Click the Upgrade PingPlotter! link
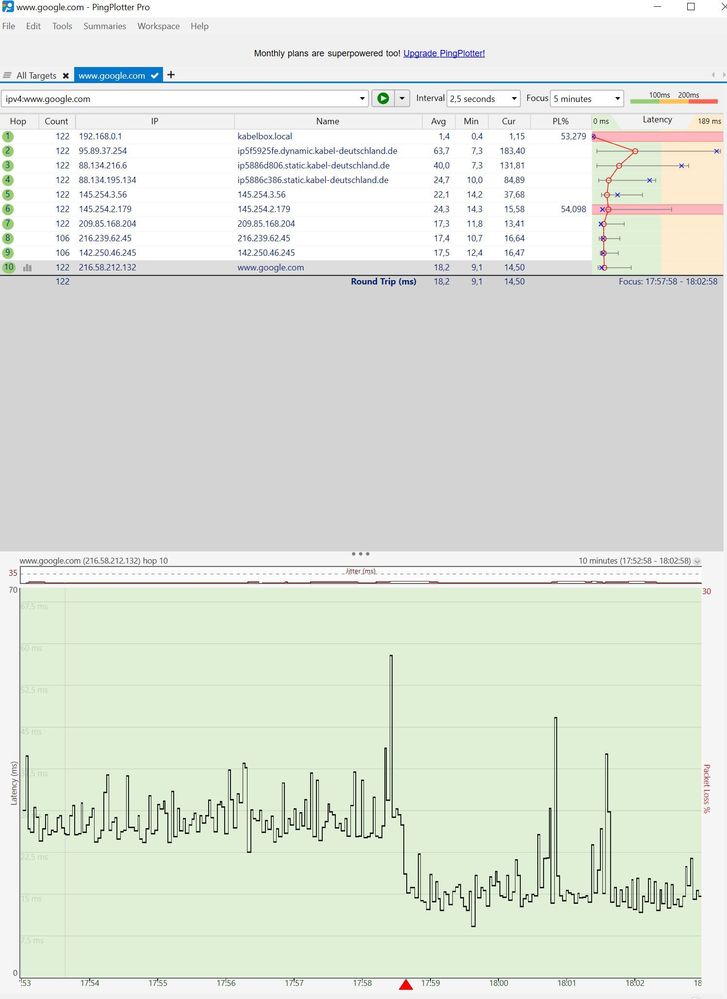 [444, 54]
